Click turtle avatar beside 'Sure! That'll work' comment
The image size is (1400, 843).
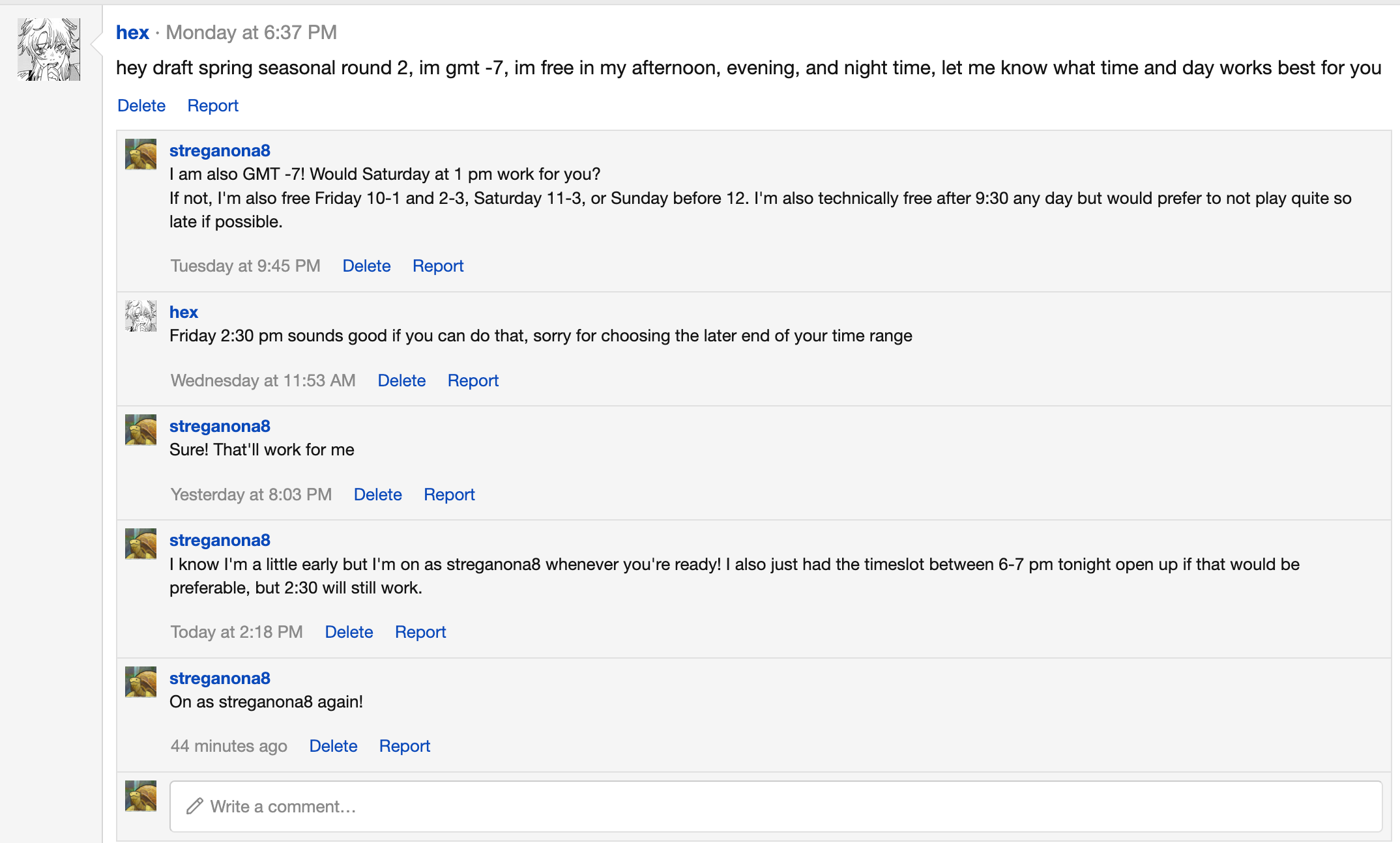pos(141,430)
